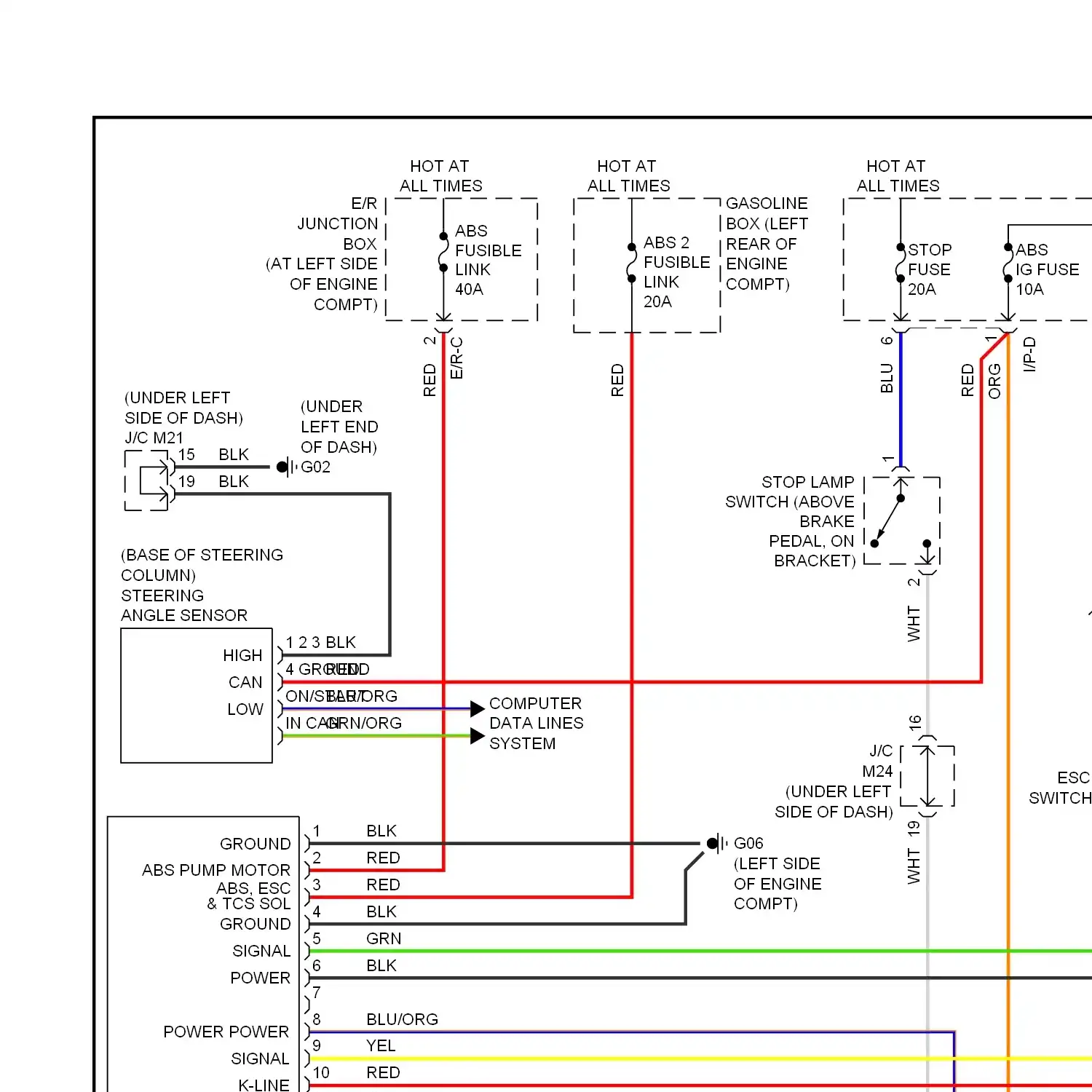Image resolution: width=1092 pixels, height=1092 pixels.
Task: Select the vertical 'E/R-C' connector label
Action: click(456, 357)
